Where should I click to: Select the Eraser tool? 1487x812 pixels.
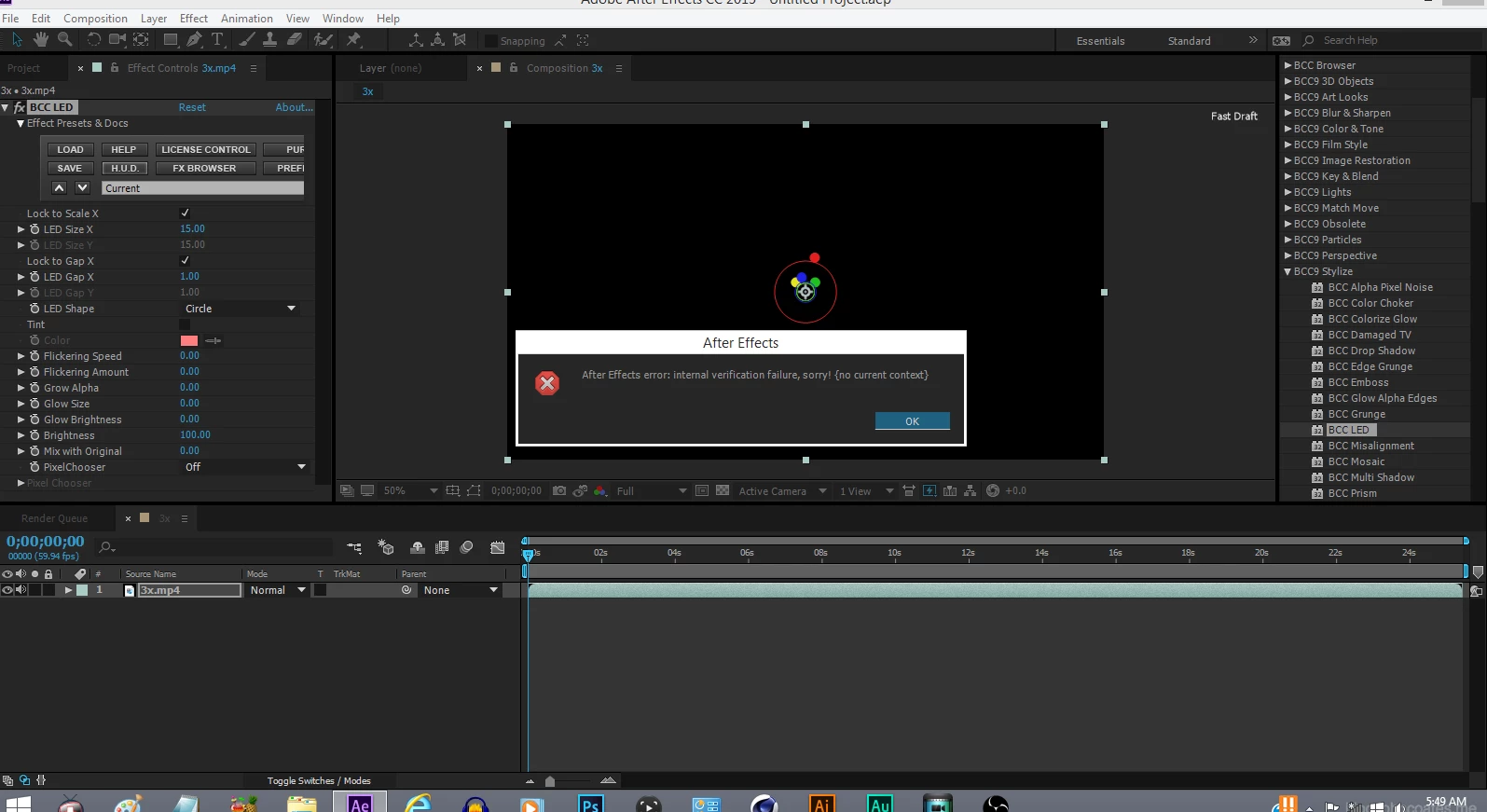294,39
